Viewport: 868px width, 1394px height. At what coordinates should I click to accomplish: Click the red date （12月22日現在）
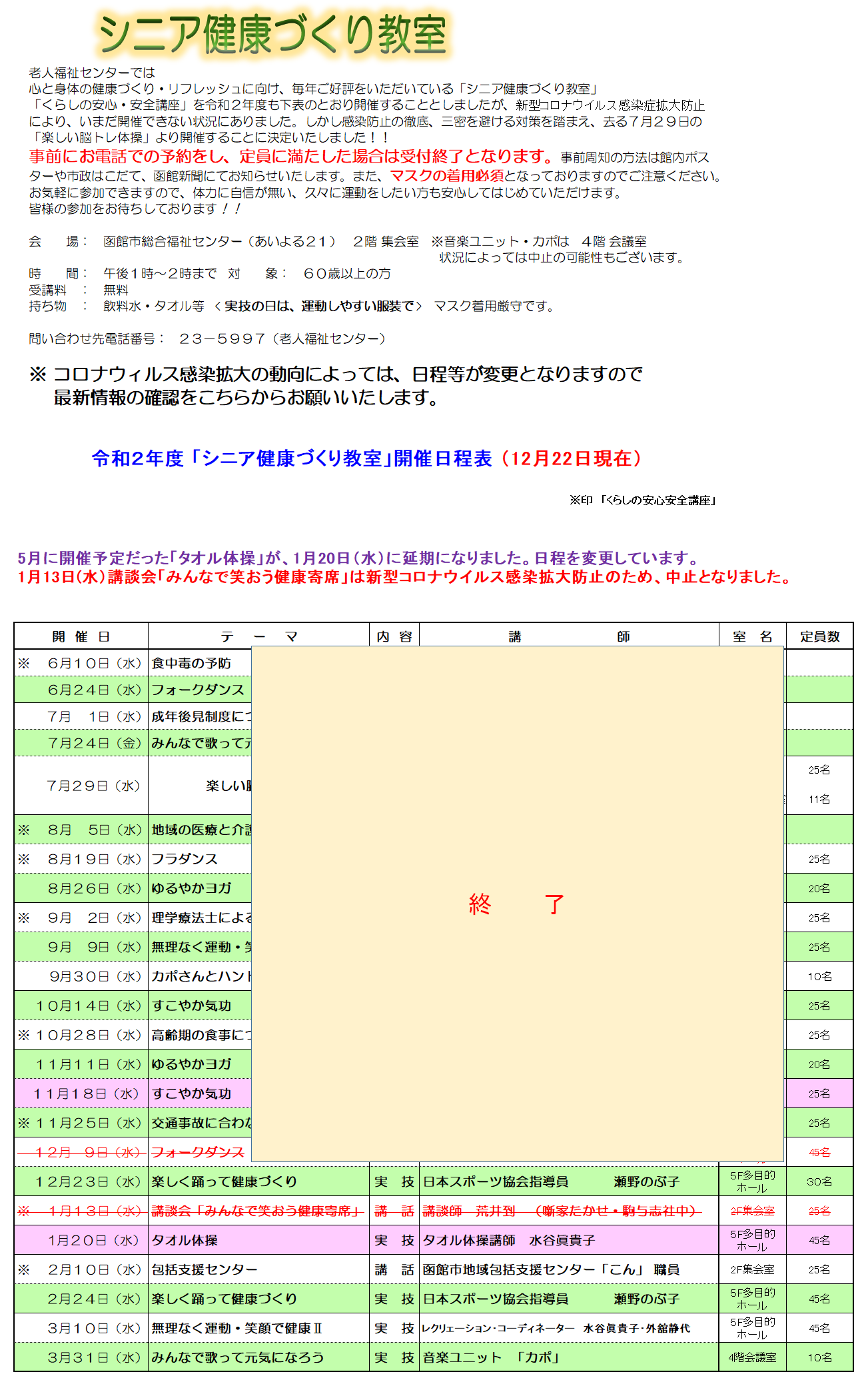coord(571,458)
